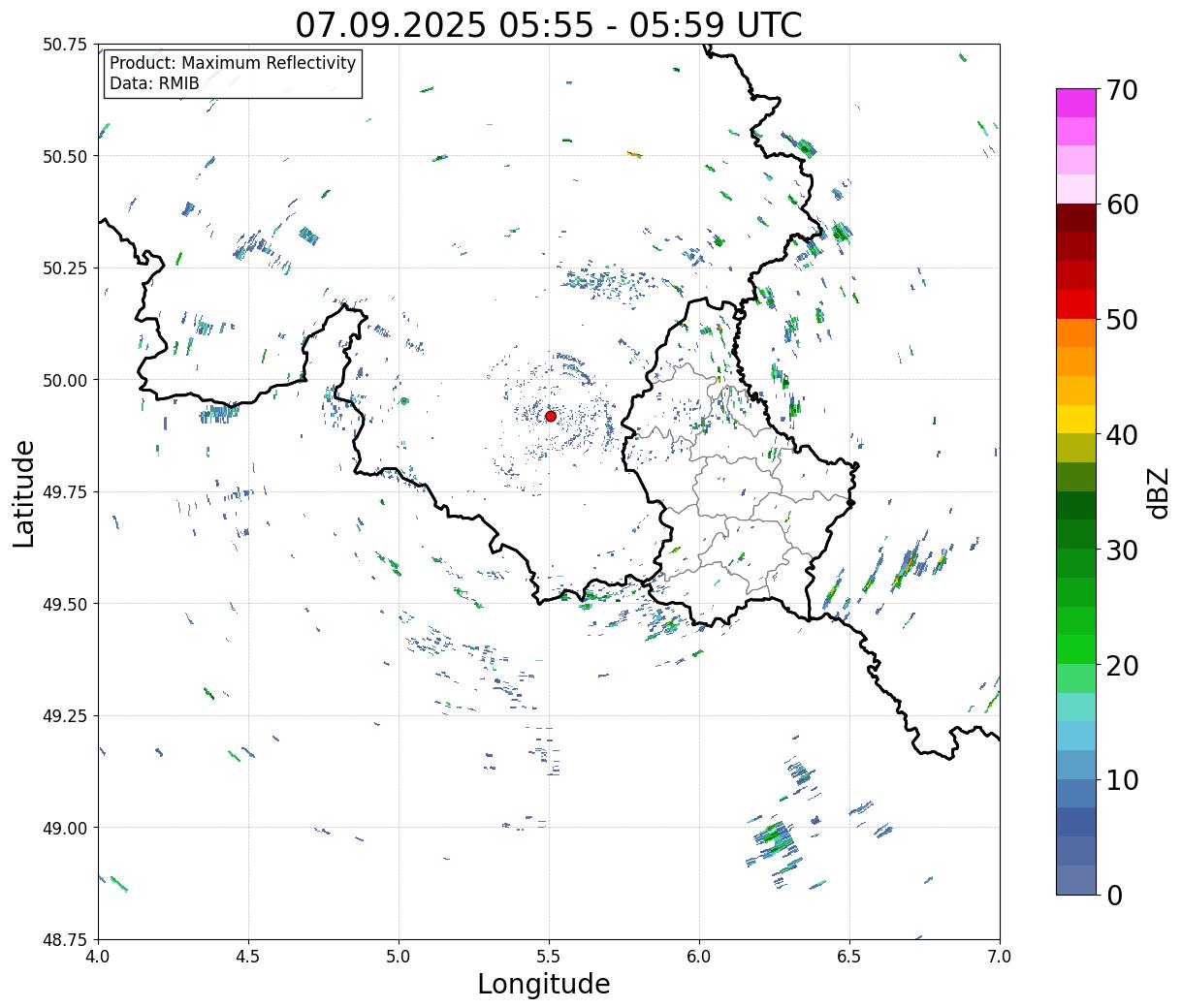
Task: Click the longitude tick label 5.5
Action: [549, 957]
